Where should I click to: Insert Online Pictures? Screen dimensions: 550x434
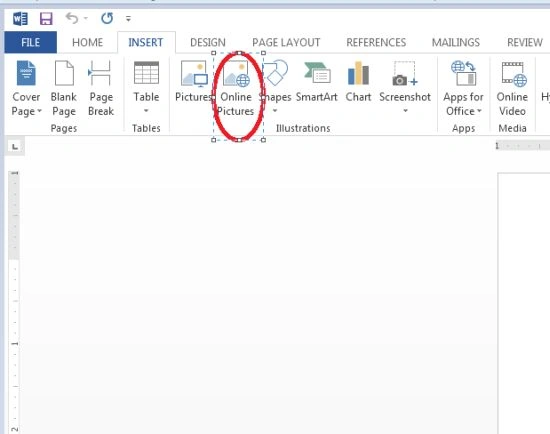[x=236, y=88]
